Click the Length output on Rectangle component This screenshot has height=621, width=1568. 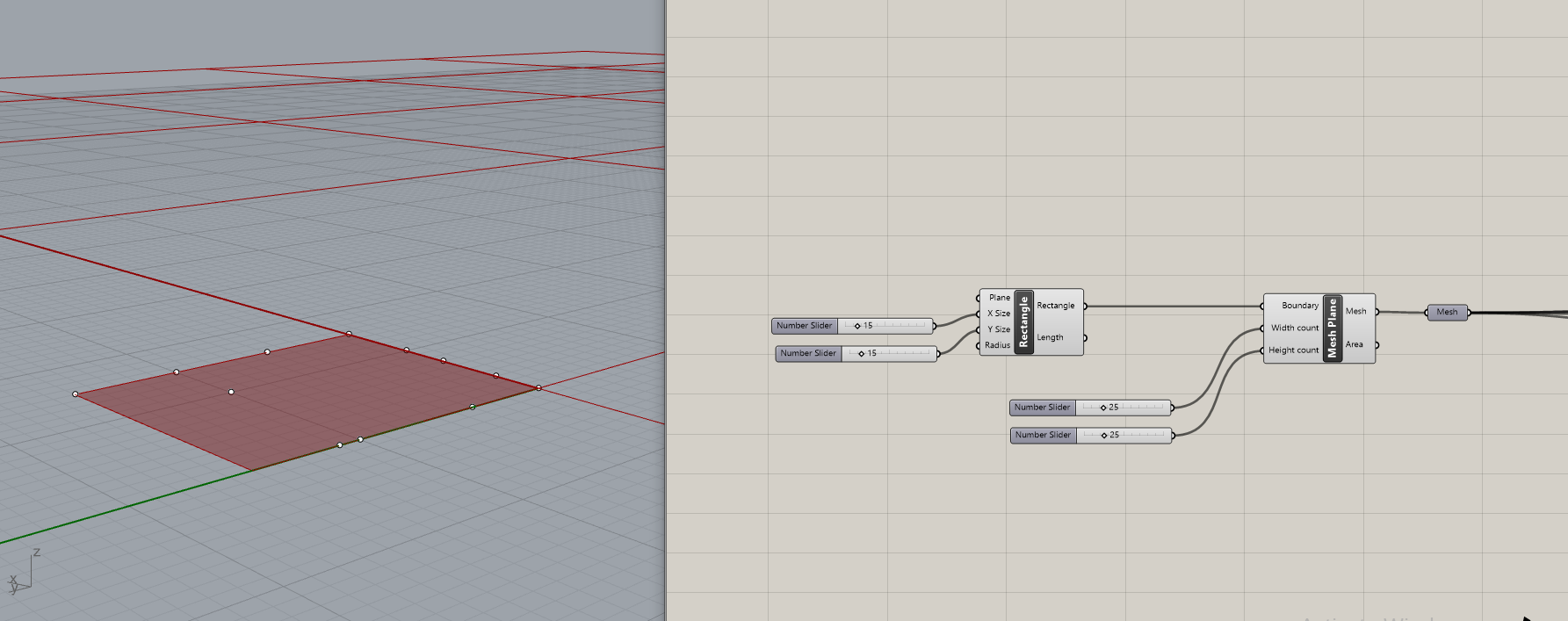click(1050, 337)
